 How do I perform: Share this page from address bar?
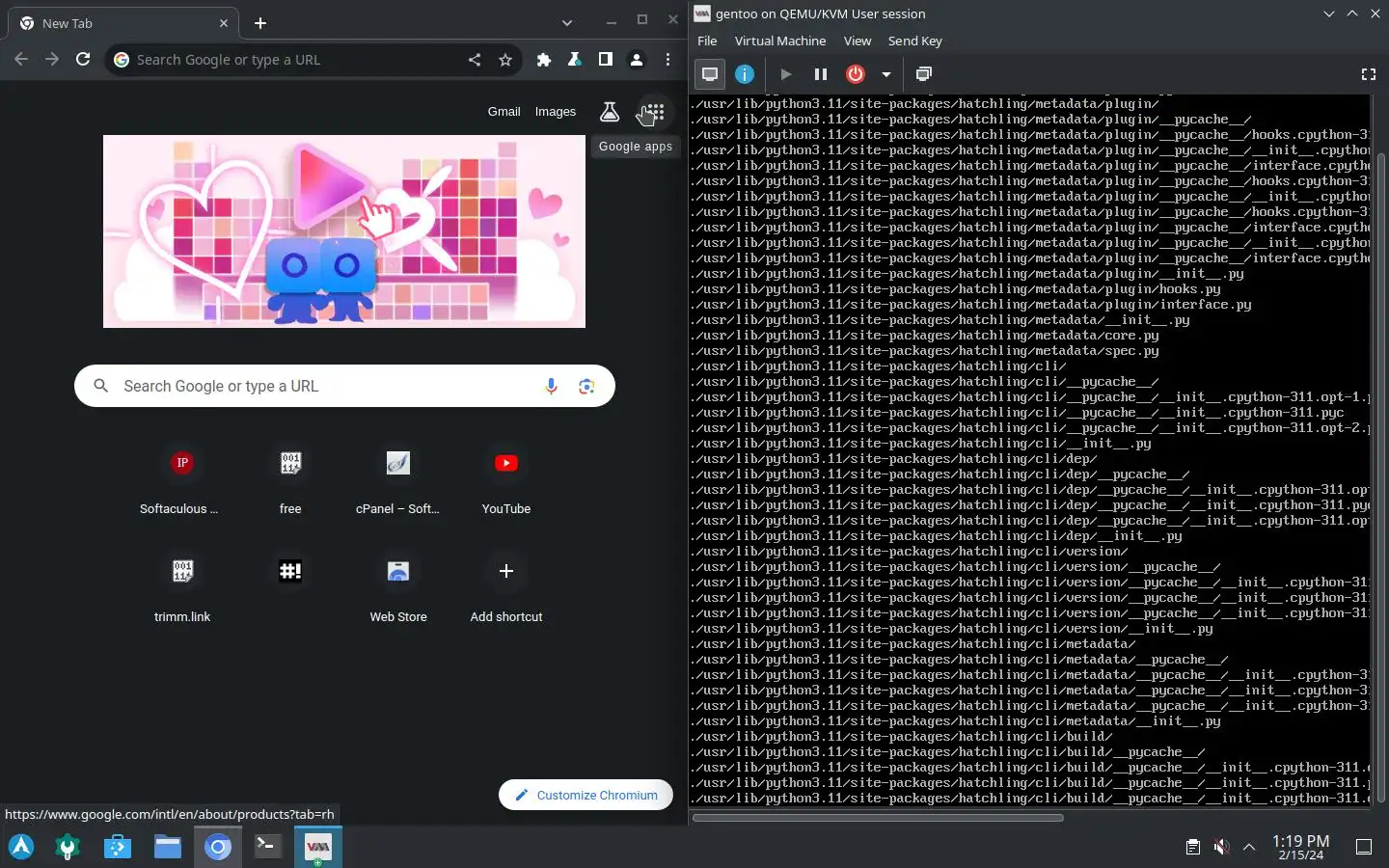click(475, 60)
